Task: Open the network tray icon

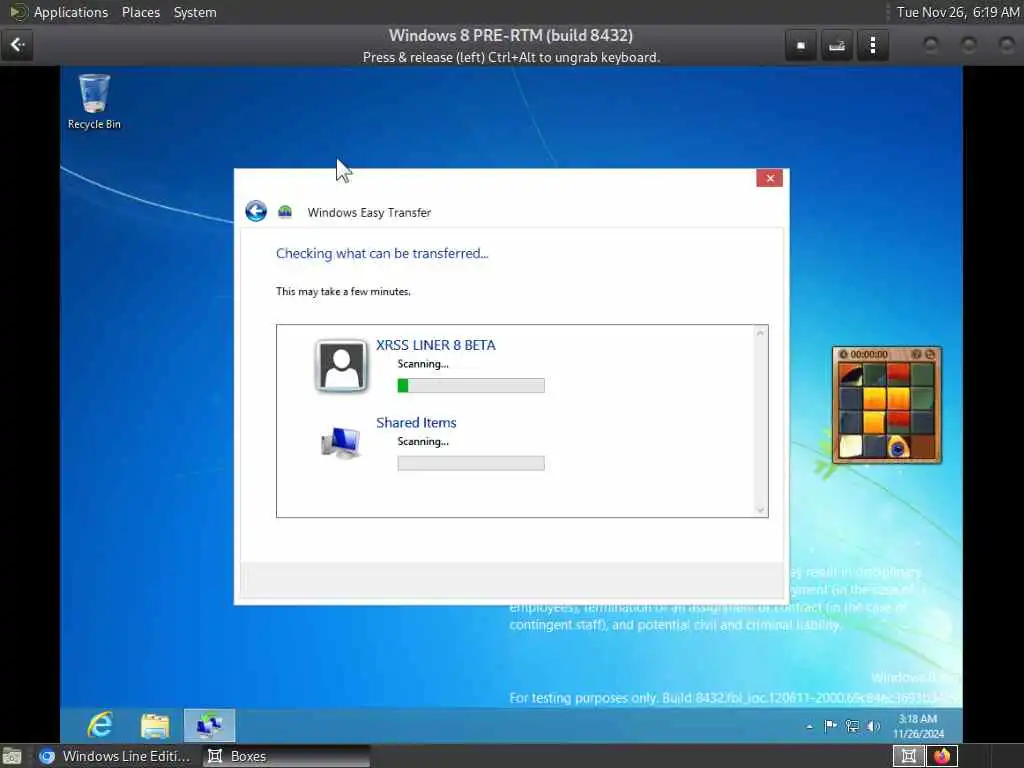Action: pyautogui.click(x=852, y=726)
